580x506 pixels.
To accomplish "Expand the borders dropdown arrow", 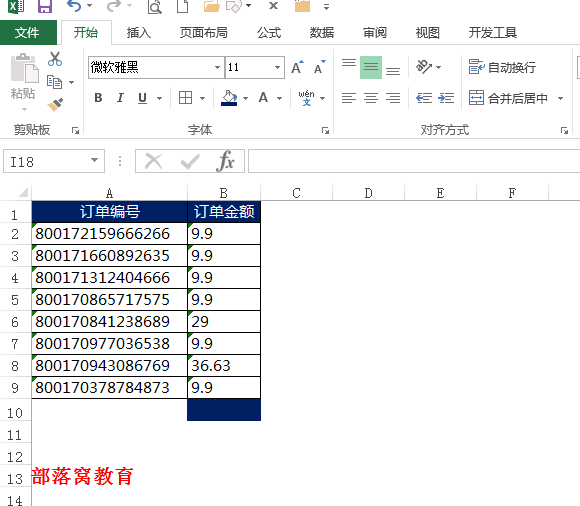I will tap(202, 98).
